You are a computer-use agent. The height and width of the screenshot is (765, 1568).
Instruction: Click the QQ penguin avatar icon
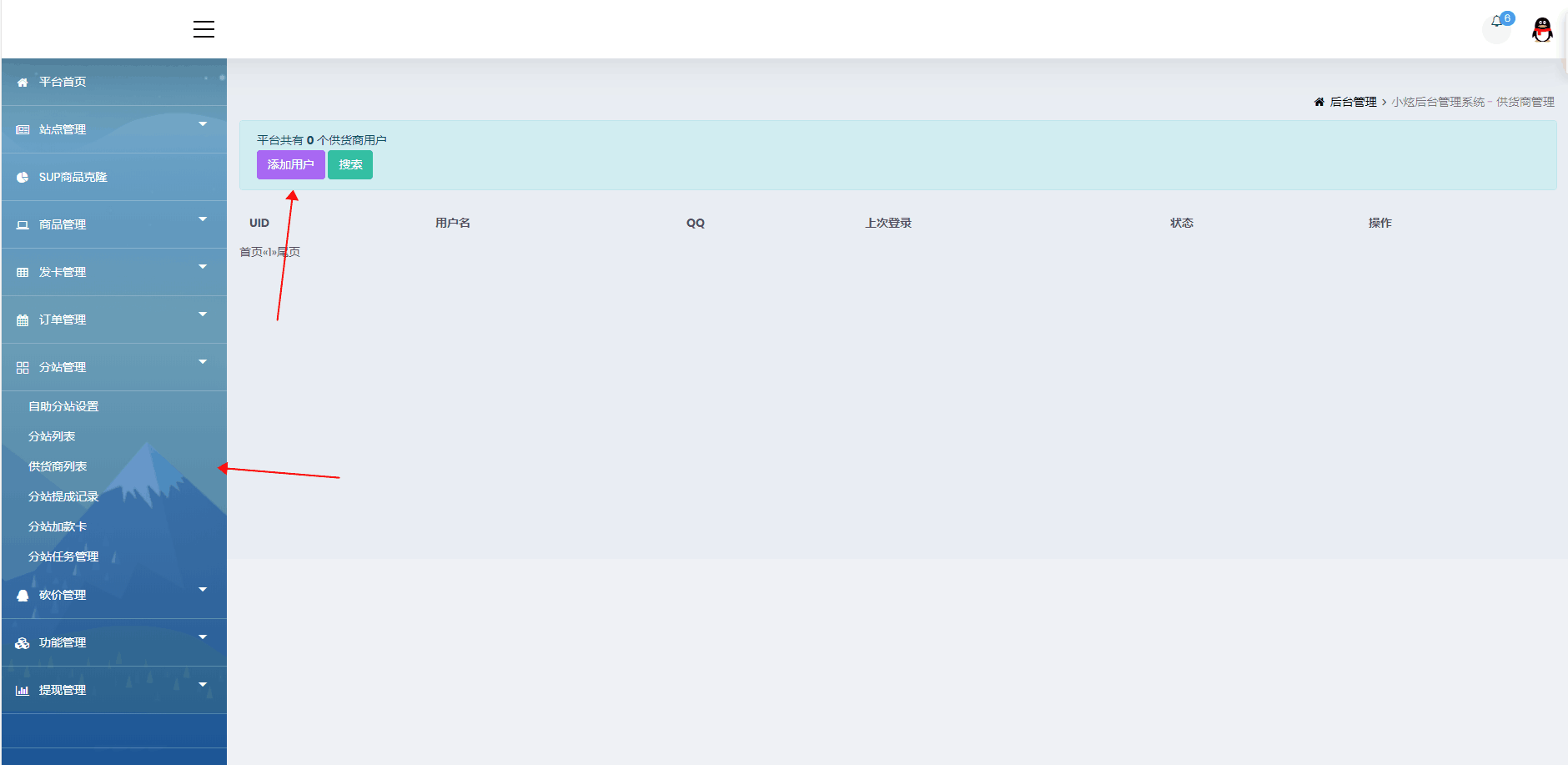[x=1542, y=30]
